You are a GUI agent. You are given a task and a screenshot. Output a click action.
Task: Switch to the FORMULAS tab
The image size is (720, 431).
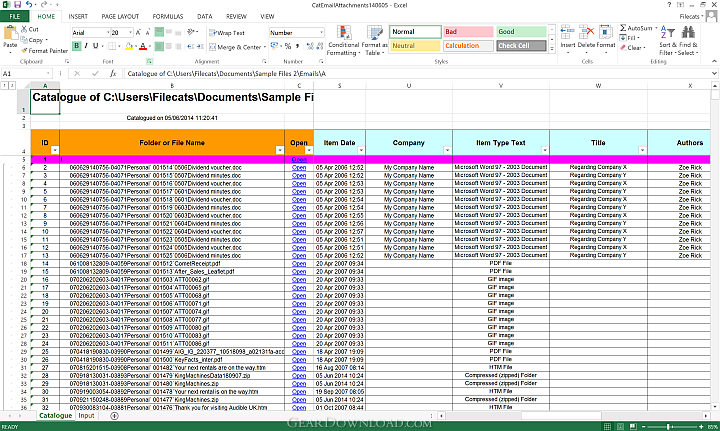point(168,17)
